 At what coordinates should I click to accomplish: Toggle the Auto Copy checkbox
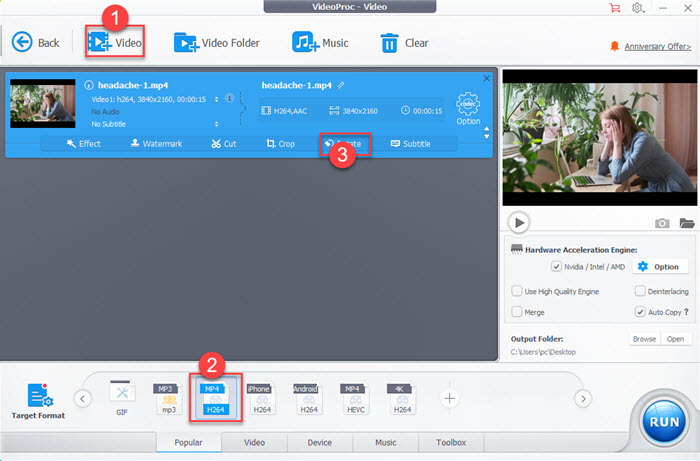640,311
